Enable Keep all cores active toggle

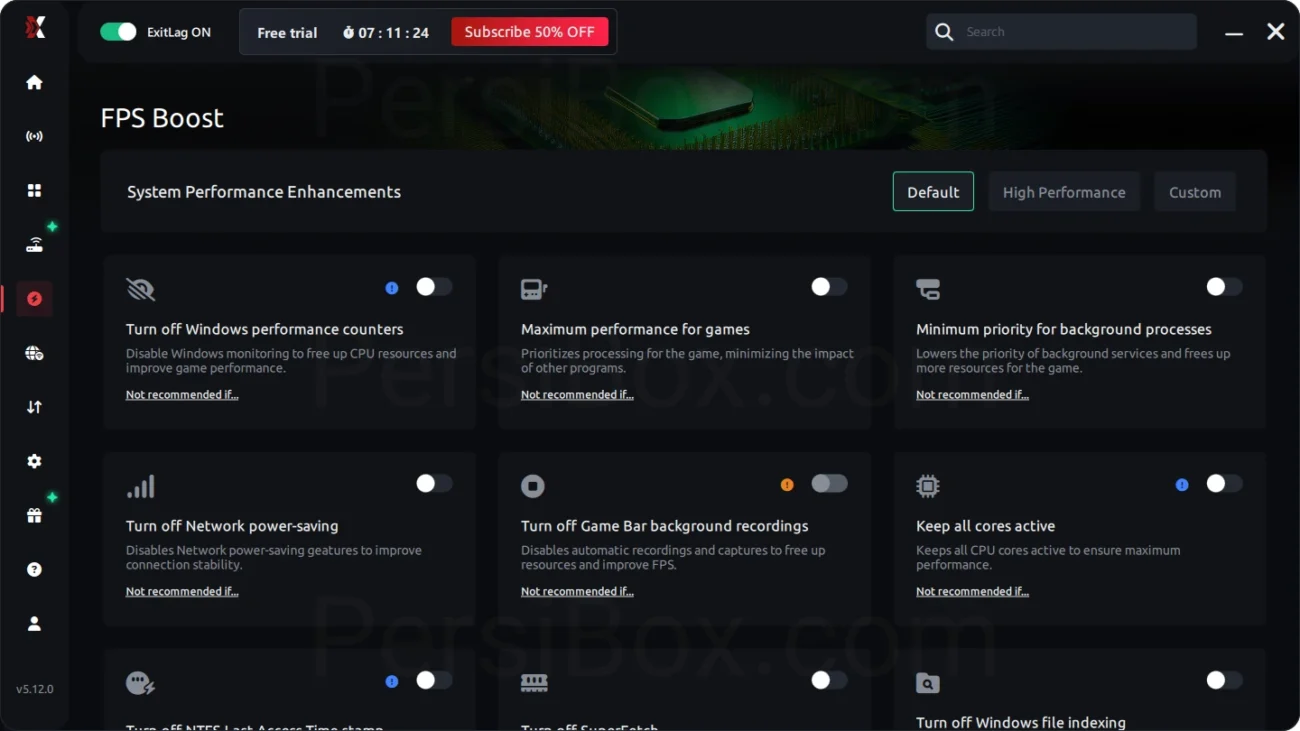pyautogui.click(x=1224, y=484)
